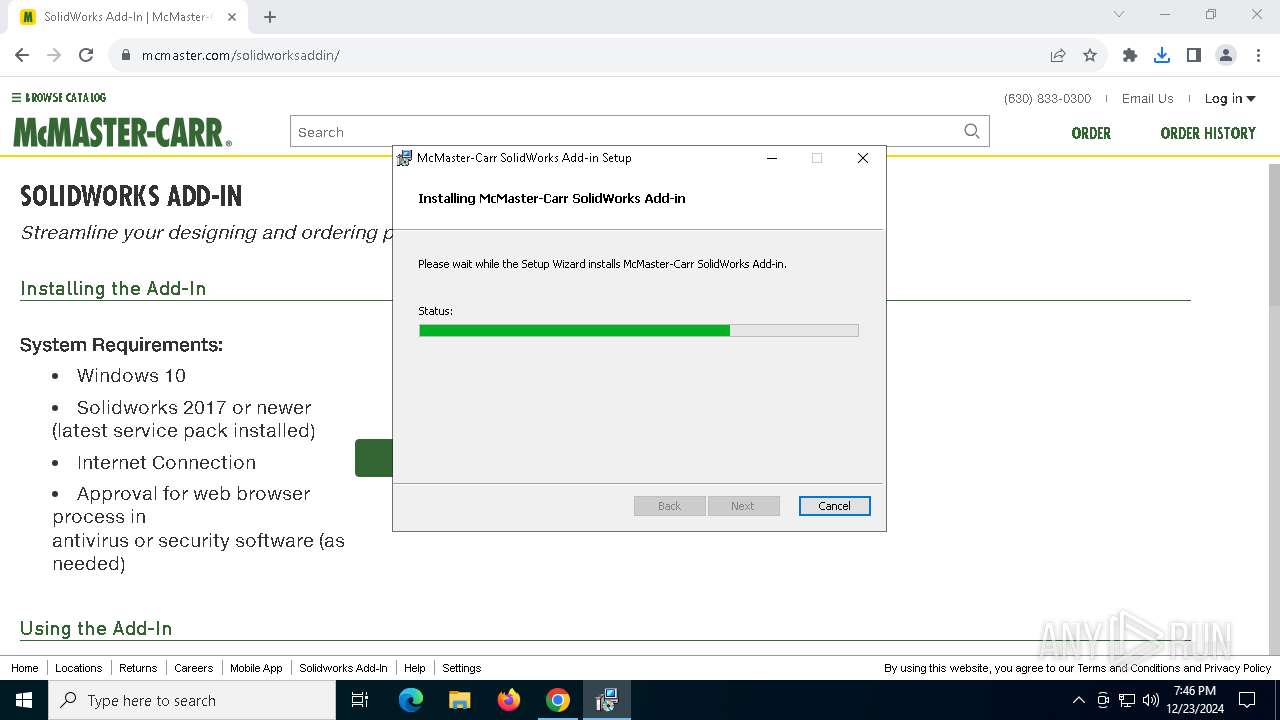Screen dimensions: 1280x720
Task: Click the ORDER tab
Action: coord(1091,133)
